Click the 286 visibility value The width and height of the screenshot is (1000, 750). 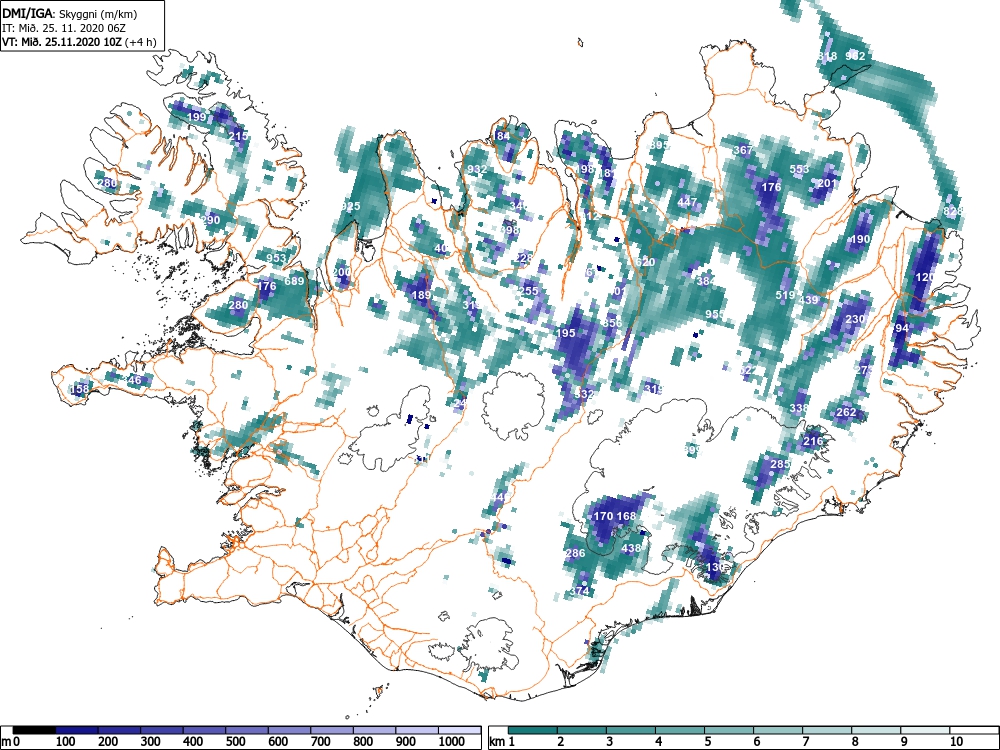[x=575, y=553]
